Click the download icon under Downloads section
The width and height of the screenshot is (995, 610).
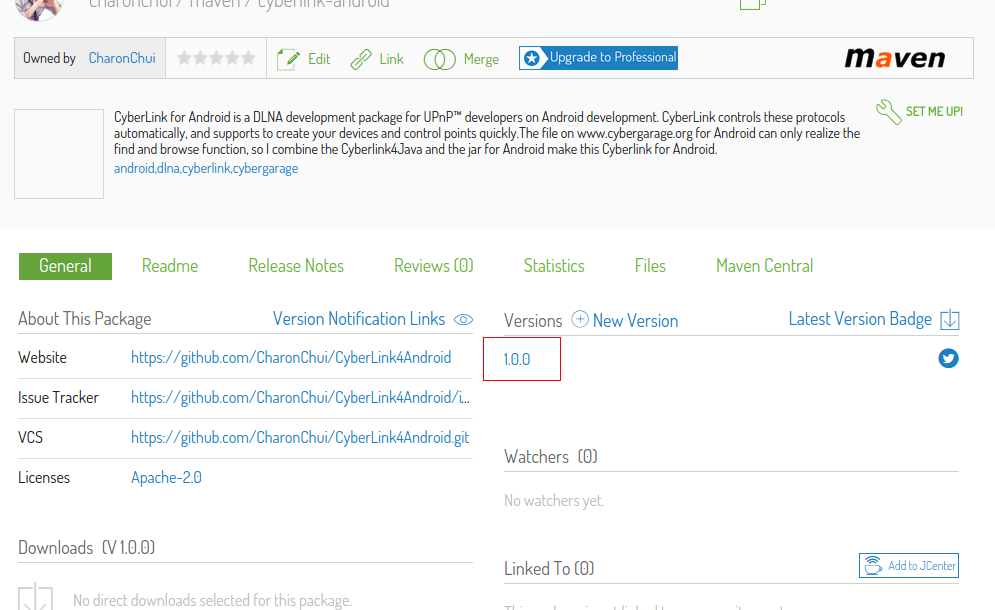click(x=36, y=596)
